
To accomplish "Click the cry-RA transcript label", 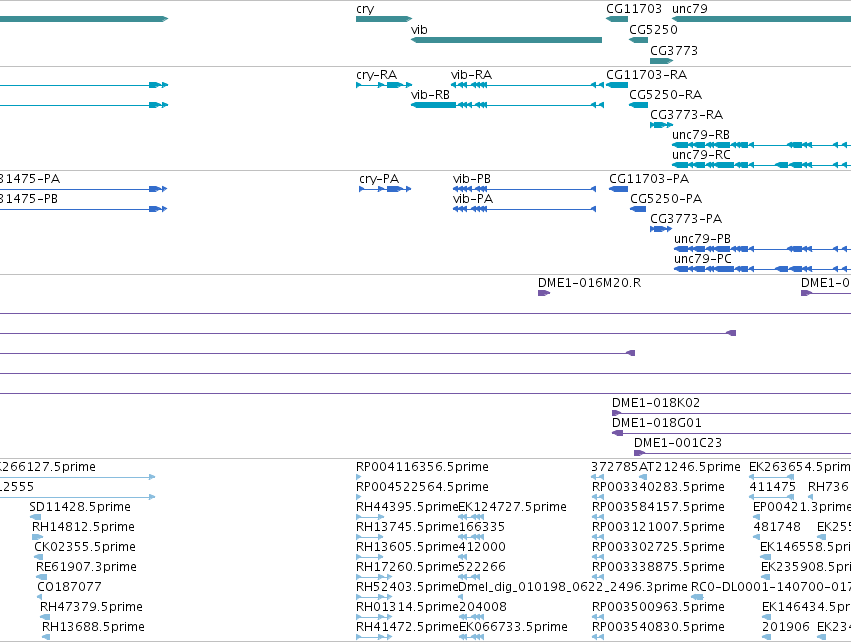I will [377, 75].
